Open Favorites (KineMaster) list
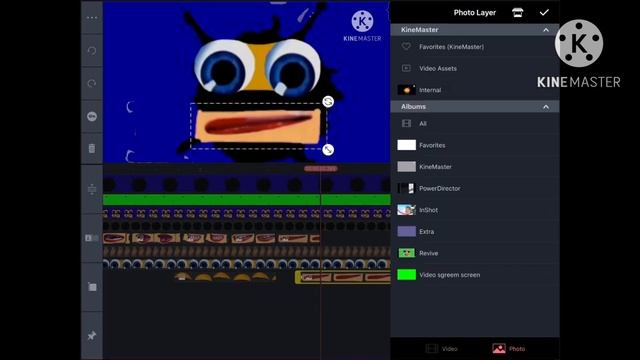Viewport: 640px width, 360px height. pyautogui.click(x=475, y=47)
